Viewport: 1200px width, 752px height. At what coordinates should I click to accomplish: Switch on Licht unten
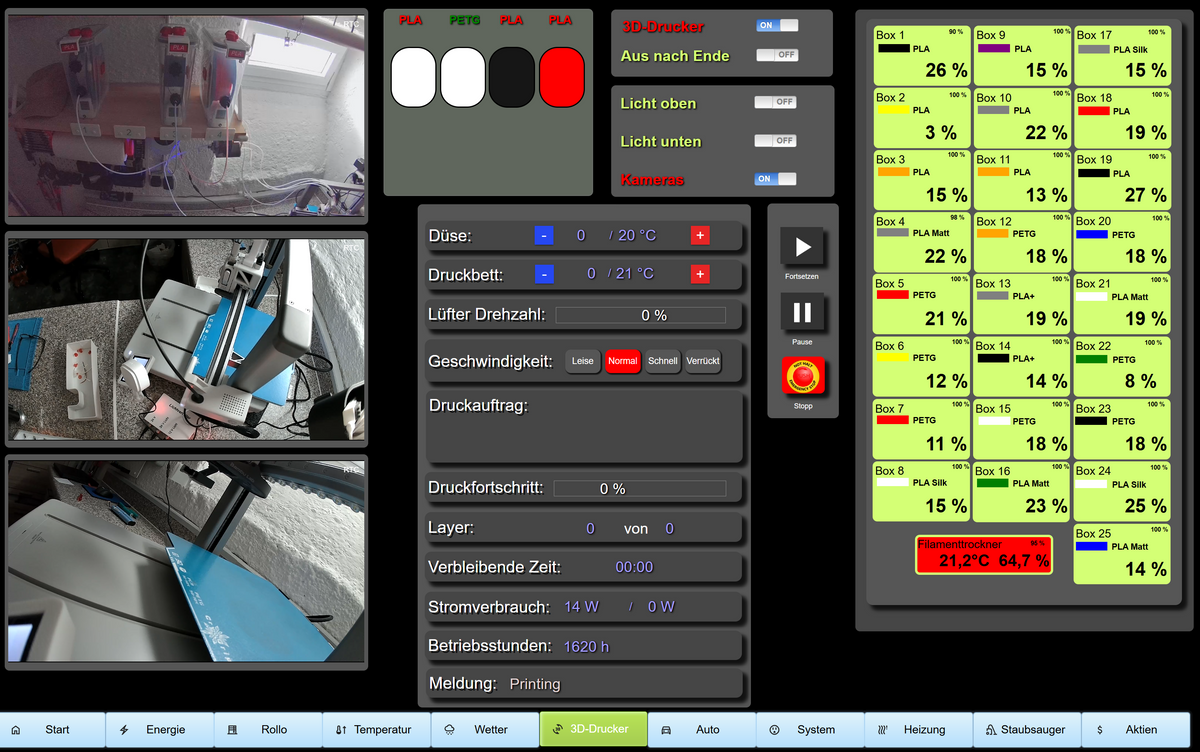click(775, 141)
